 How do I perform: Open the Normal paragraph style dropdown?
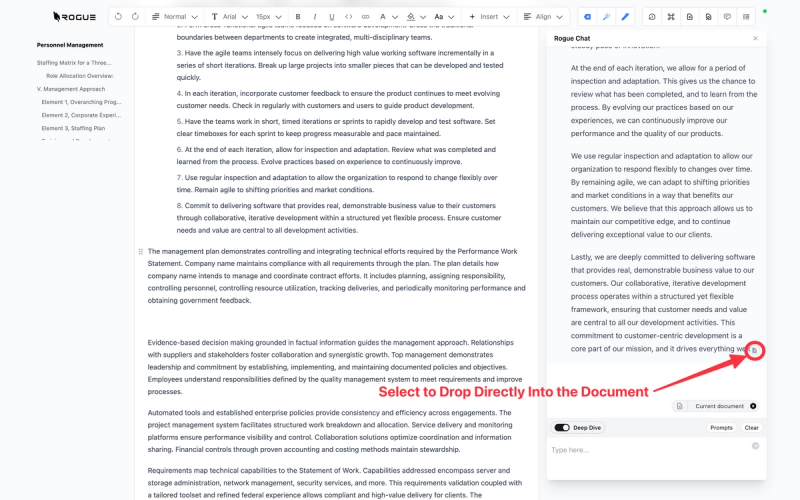174,17
